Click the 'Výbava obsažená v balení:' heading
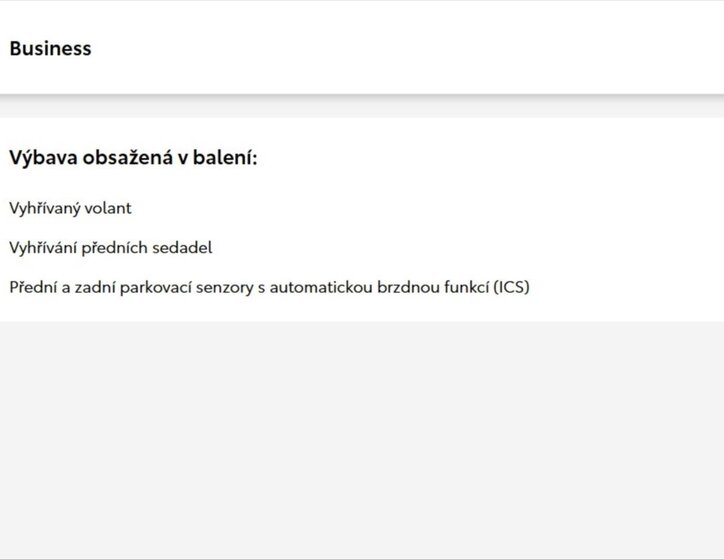 click(133, 158)
